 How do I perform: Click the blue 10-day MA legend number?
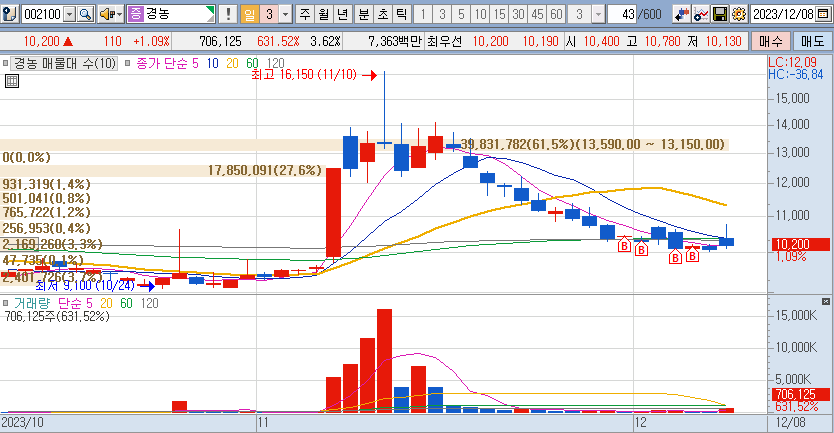(212, 63)
